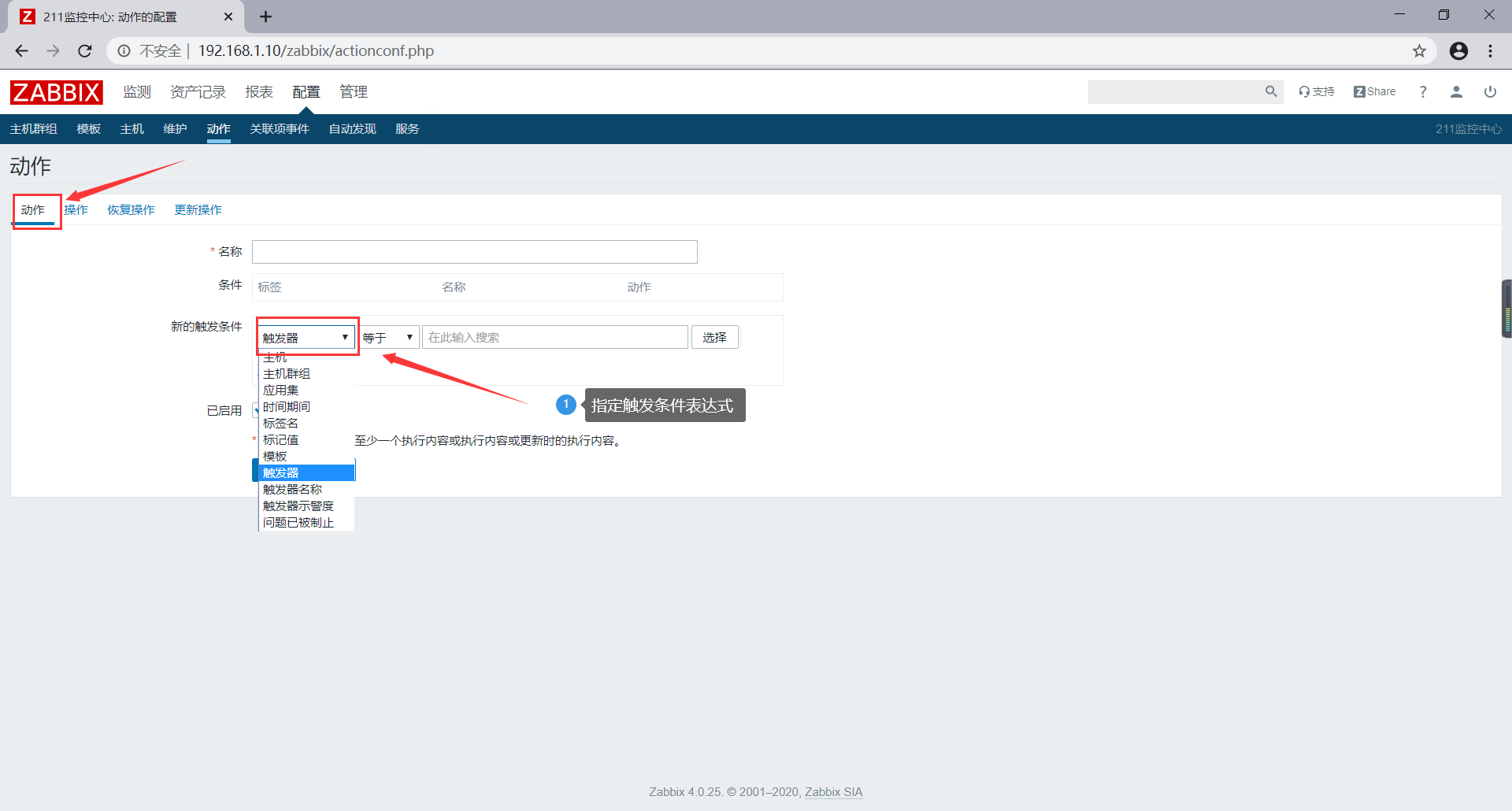1512x811 pixels.
Task: Click the browser address bar URL
Action: (x=316, y=51)
